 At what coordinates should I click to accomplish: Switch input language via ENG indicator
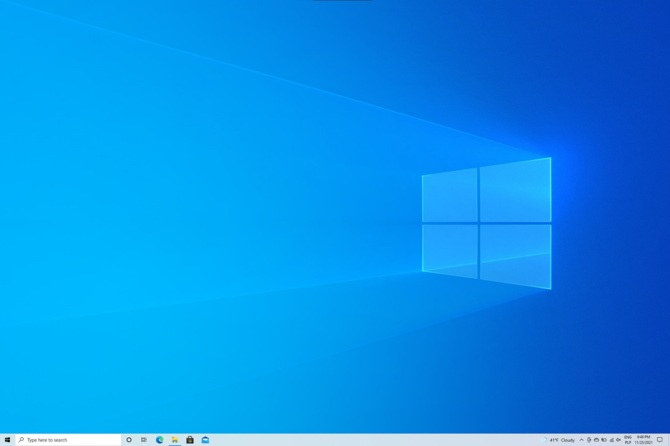click(628, 440)
